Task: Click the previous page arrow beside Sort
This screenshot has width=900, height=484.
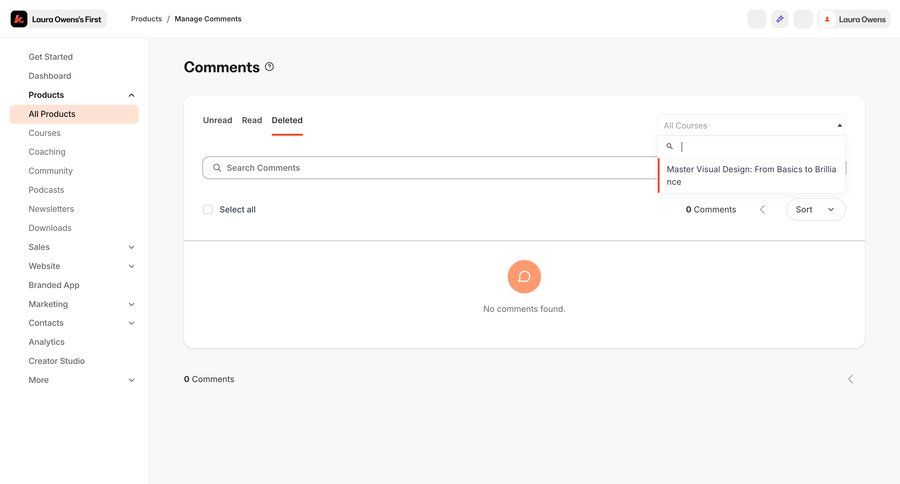Action: (x=763, y=210)
